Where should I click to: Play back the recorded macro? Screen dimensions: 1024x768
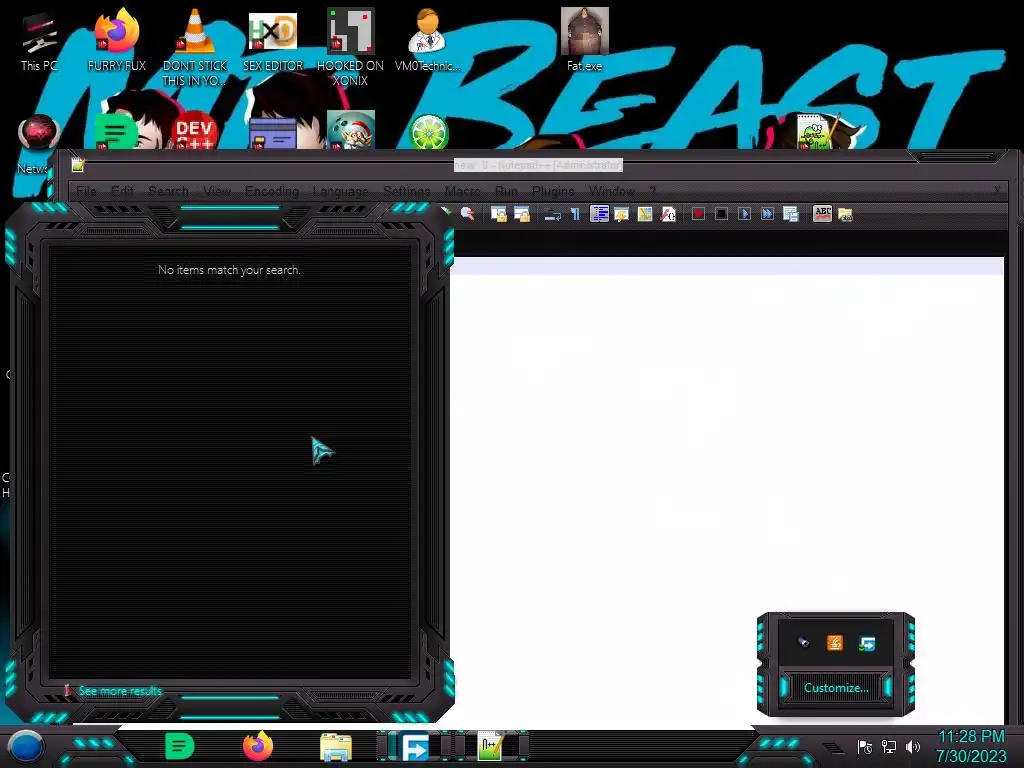[x=744, y=214]
